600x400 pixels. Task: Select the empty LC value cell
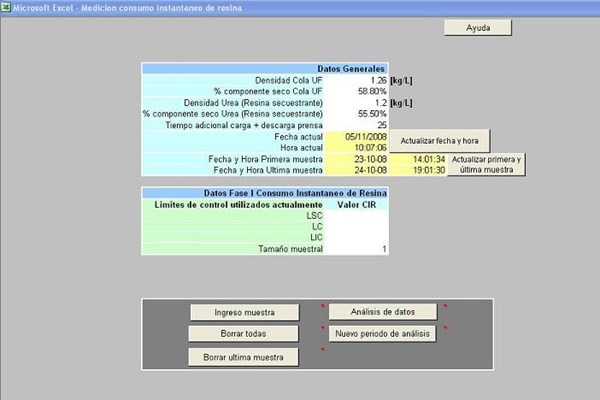(356, 227)
